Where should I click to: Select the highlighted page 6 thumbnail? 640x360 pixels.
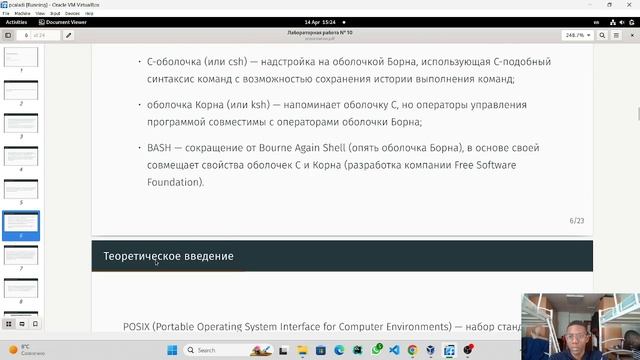coord(21,225)
